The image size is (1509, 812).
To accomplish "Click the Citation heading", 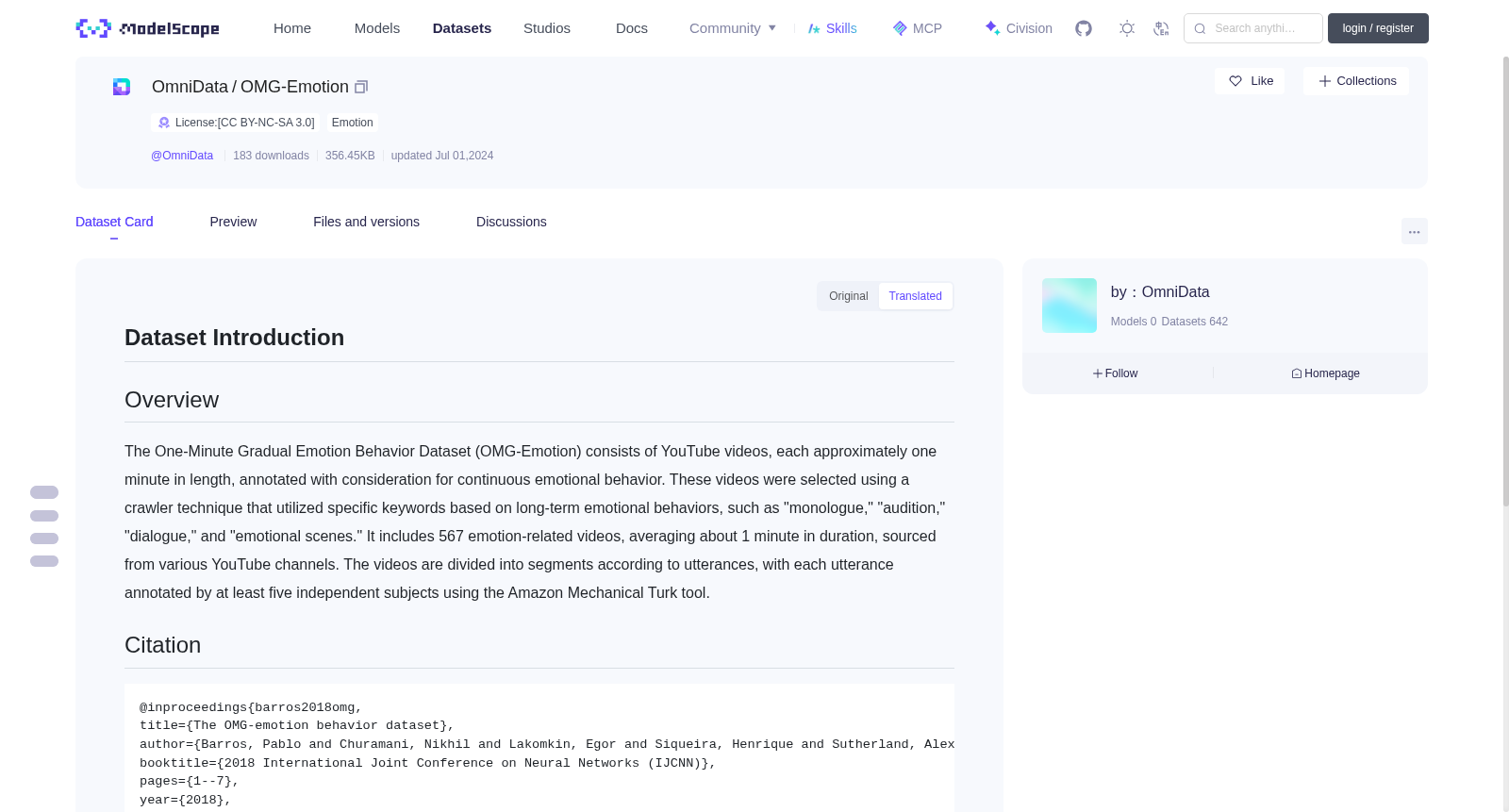I will (163, 645).
